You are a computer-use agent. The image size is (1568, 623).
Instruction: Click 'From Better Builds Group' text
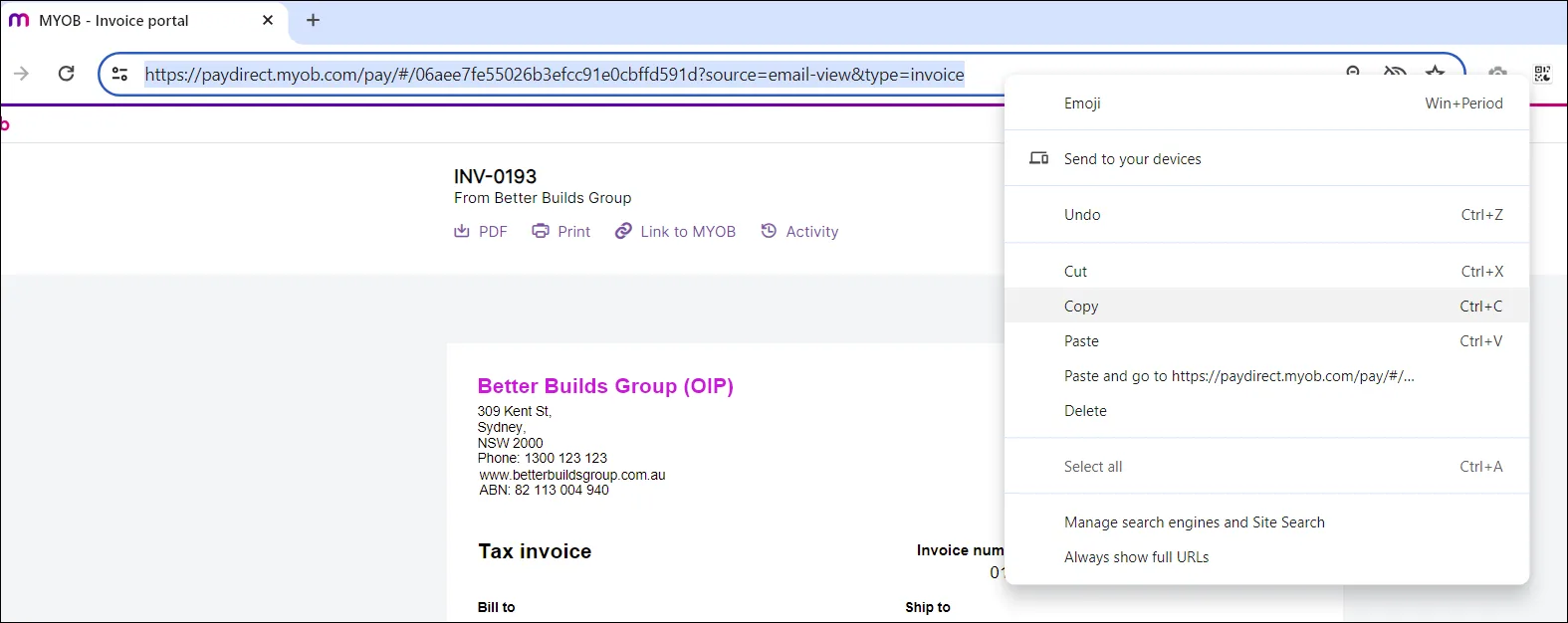point(543,198)
